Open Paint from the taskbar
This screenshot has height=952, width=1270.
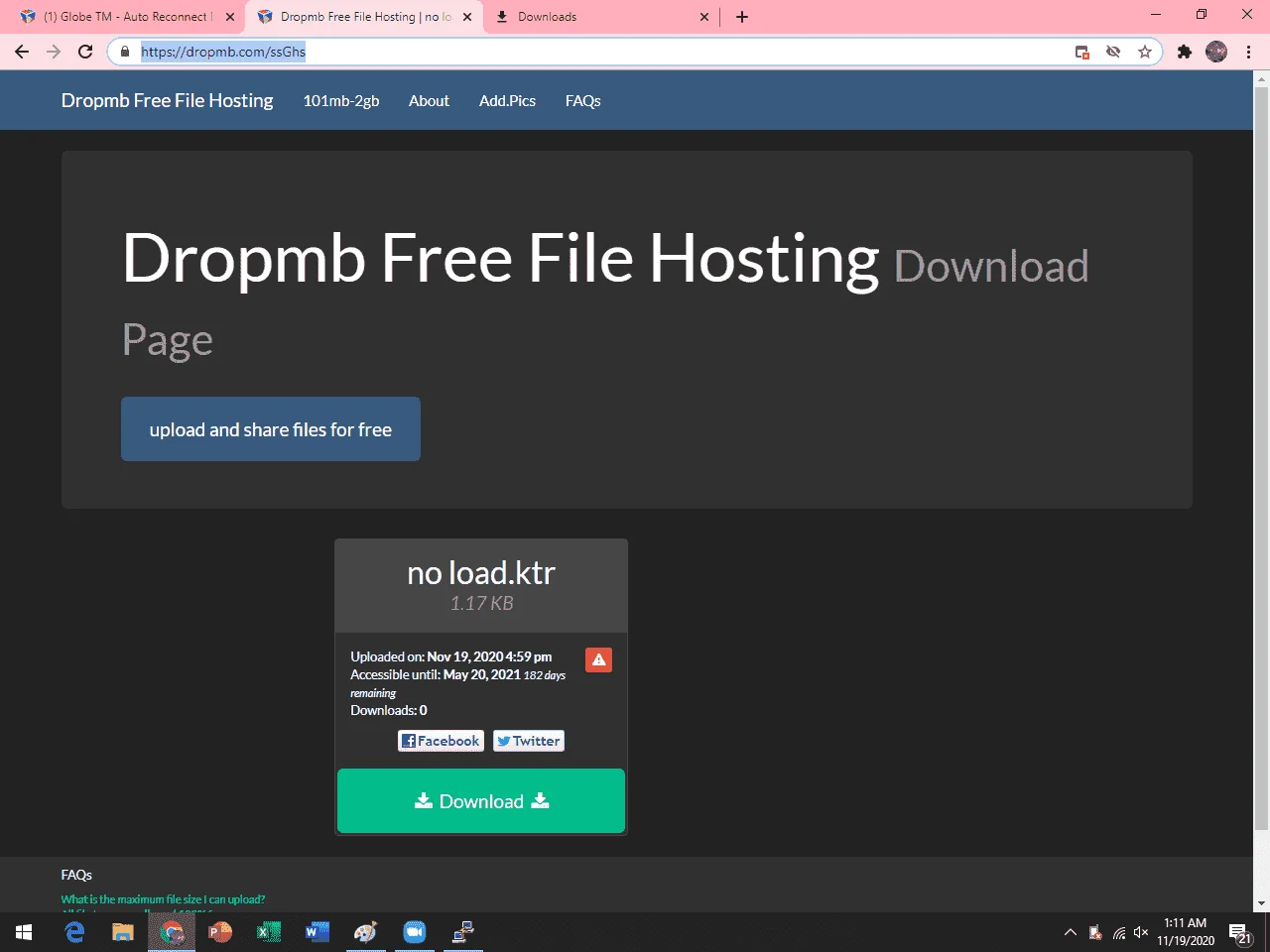(366, 932)
